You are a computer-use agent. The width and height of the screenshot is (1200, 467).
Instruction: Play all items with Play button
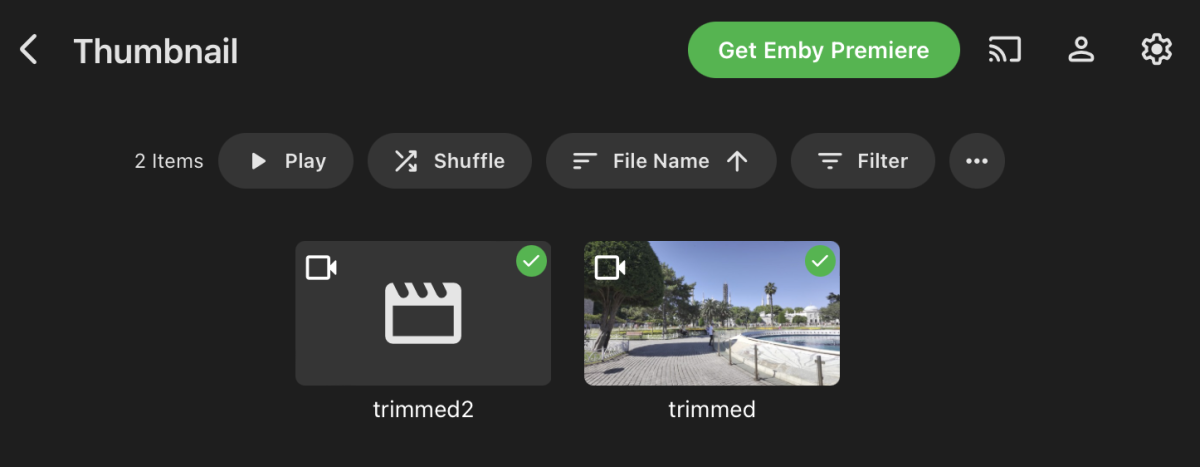pyautogui.click(x=286, y=161)
